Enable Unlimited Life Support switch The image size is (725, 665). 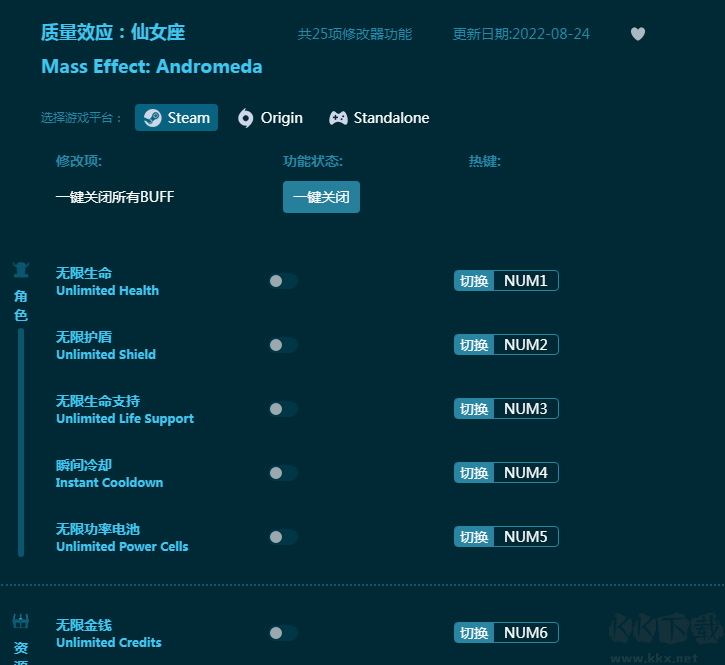tap(283, 409)
